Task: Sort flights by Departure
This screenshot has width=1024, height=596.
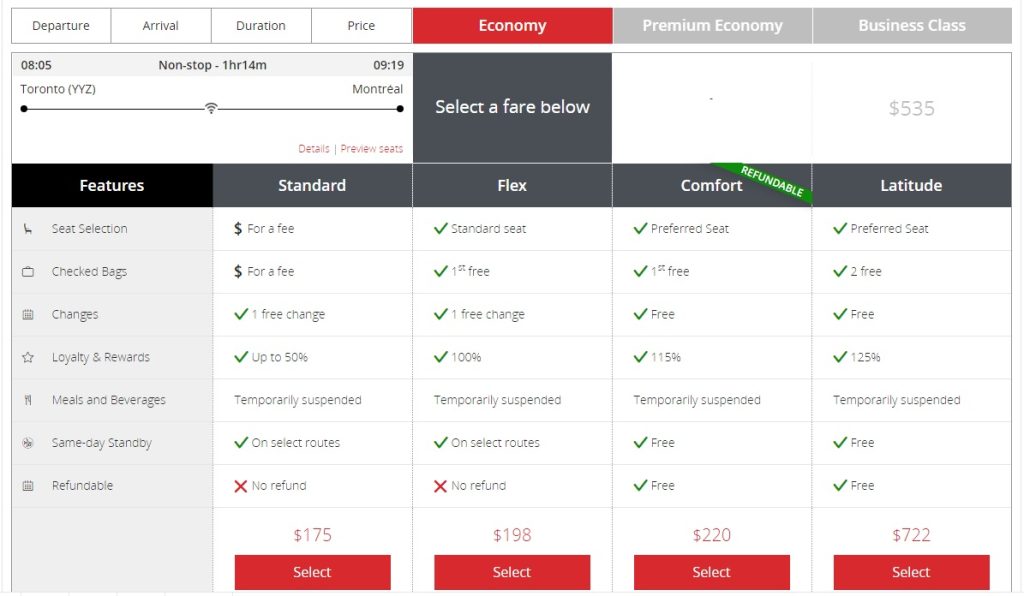Action: (61, 26)
